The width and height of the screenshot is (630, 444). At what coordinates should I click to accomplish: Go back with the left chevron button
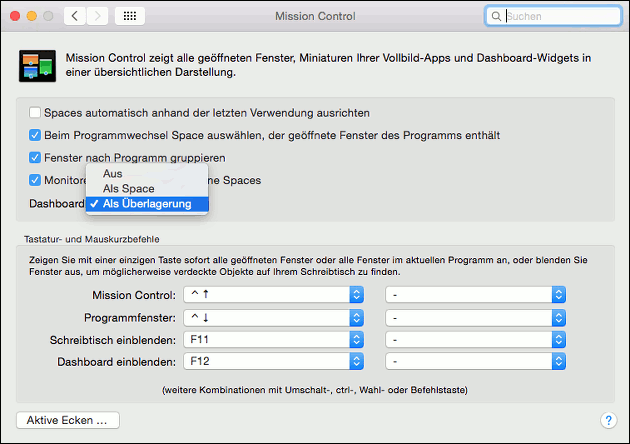tap(75, 16)
